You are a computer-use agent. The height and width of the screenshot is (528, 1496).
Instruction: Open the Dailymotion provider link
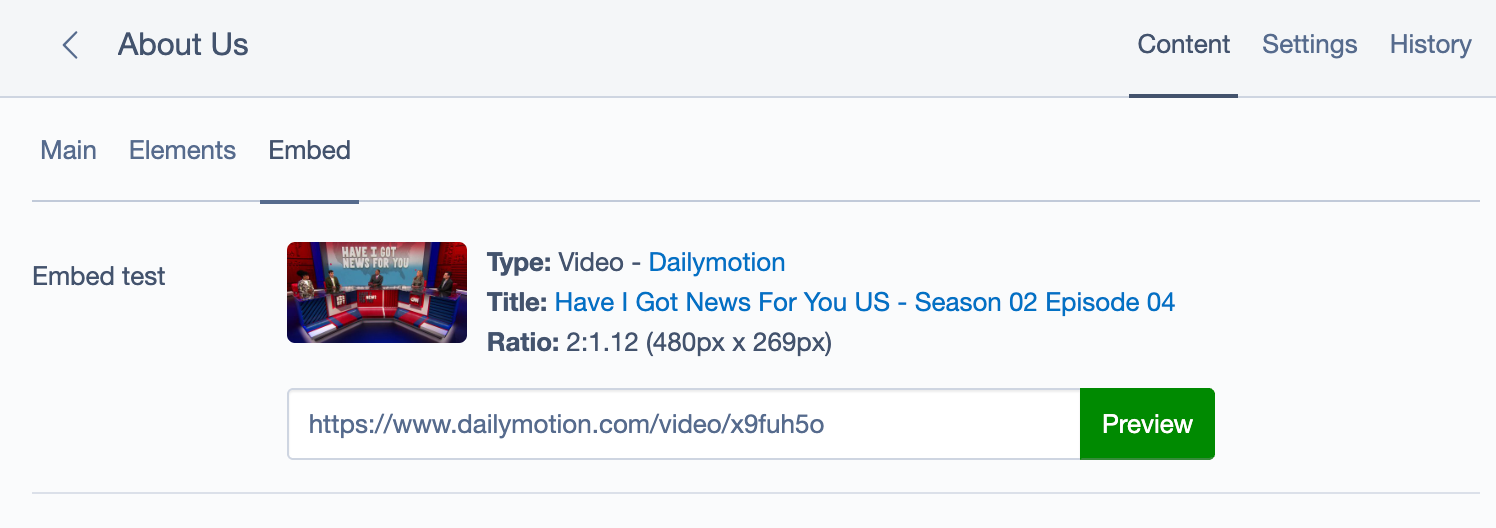pos(716,263)
